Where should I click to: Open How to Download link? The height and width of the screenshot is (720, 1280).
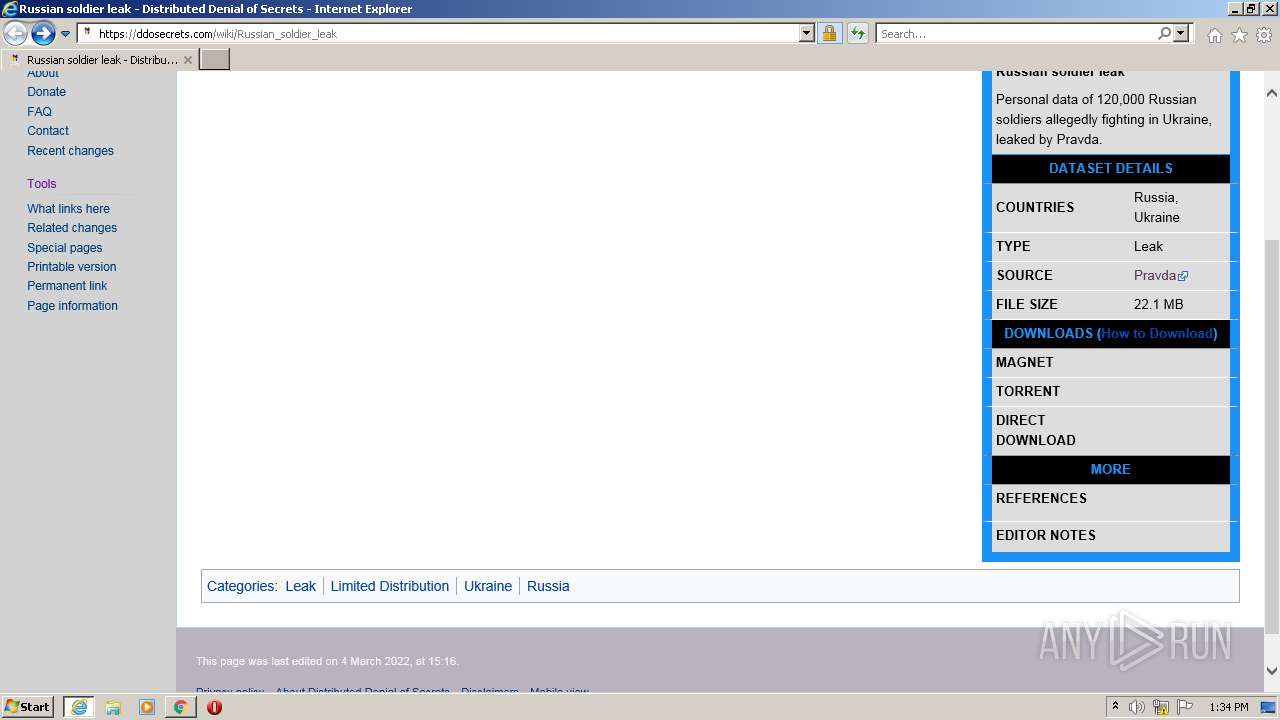(x=1158, y=333)
